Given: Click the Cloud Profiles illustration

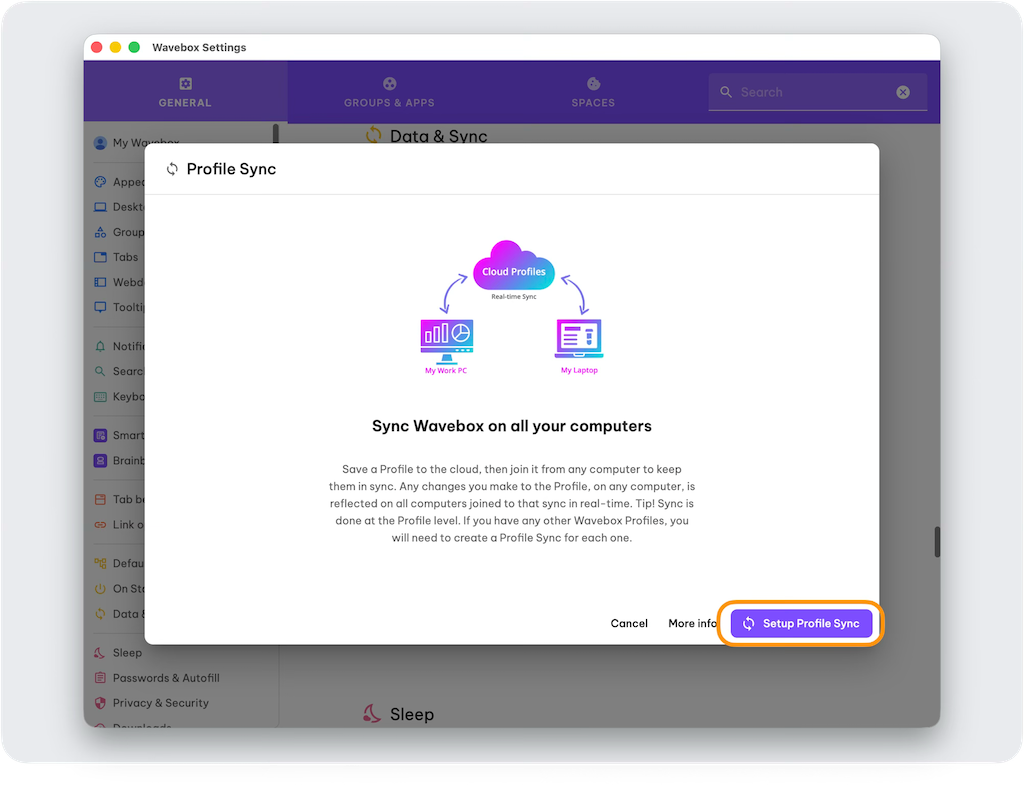Looking at the screenshot, I should point(513,268).
